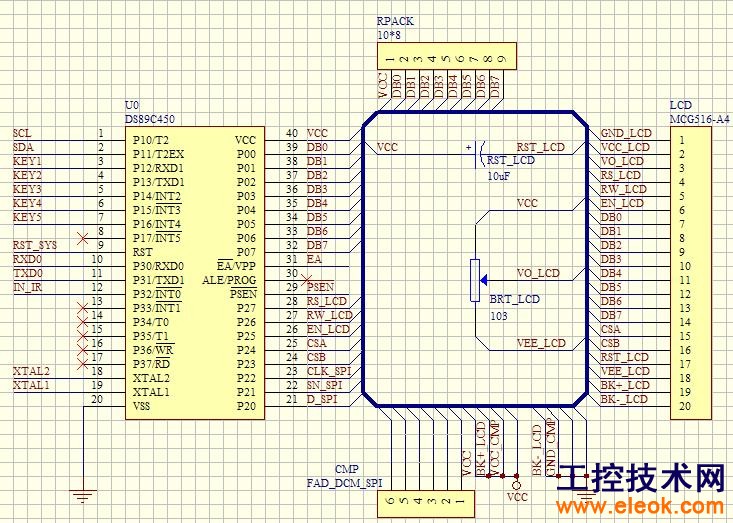This screenshot has height=523, width=733.
Task: Click the RST_SYS net label
Action: pyautogui.click(x=35, y=245)
